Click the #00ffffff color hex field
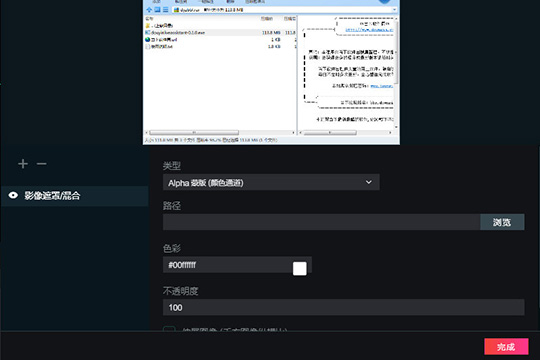 [227, 265]
